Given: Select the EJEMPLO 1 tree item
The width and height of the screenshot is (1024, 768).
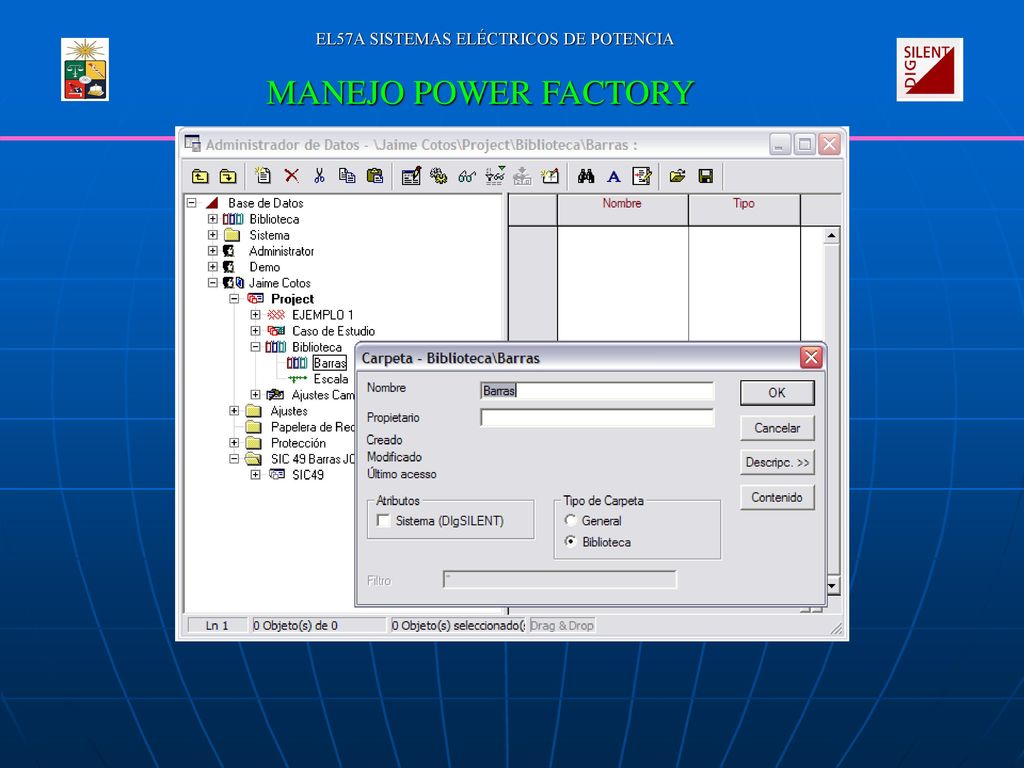Looking at the screenshot, I should (x=323, y=315).
